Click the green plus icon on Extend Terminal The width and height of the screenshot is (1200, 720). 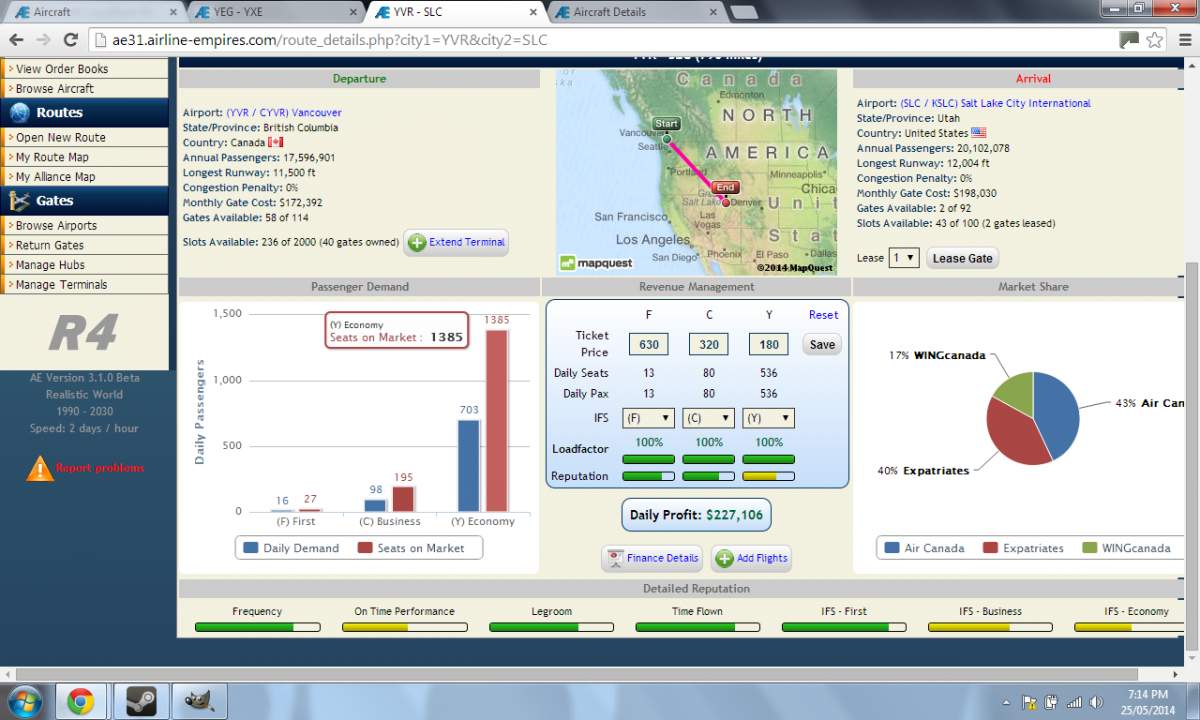(417, 242)
